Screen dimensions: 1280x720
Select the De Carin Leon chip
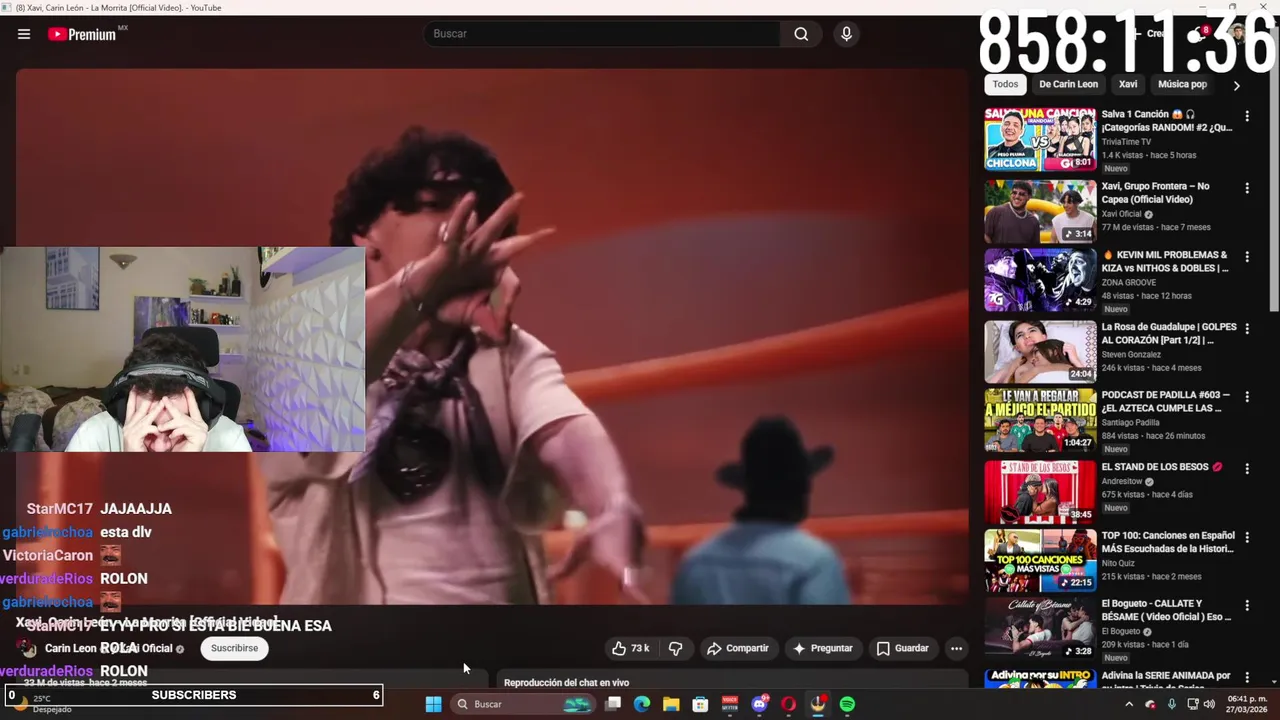(x=1068, y=85)
